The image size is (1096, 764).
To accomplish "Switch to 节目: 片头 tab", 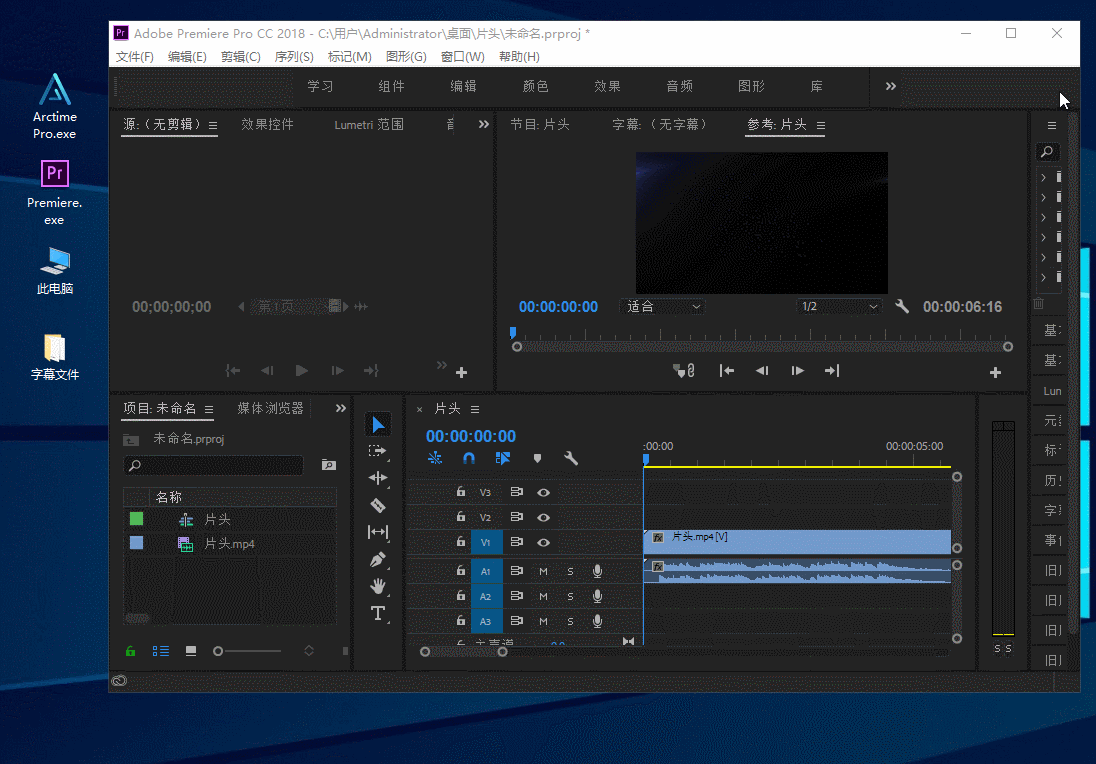I will point(540,124).
